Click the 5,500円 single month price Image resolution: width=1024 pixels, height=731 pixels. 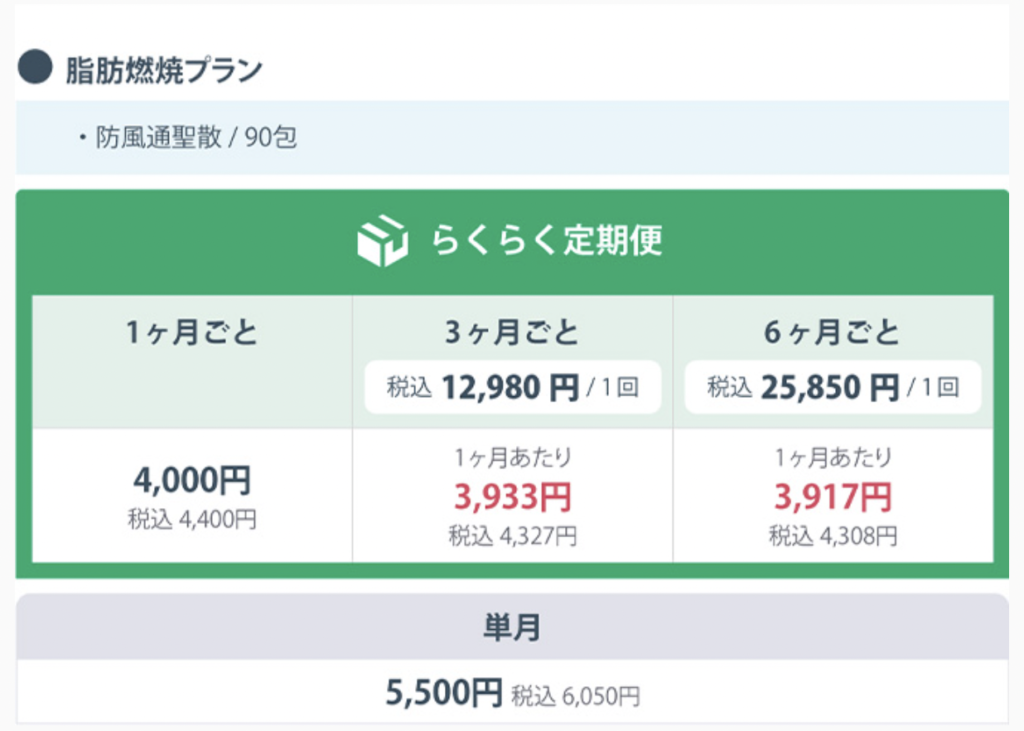444,691
